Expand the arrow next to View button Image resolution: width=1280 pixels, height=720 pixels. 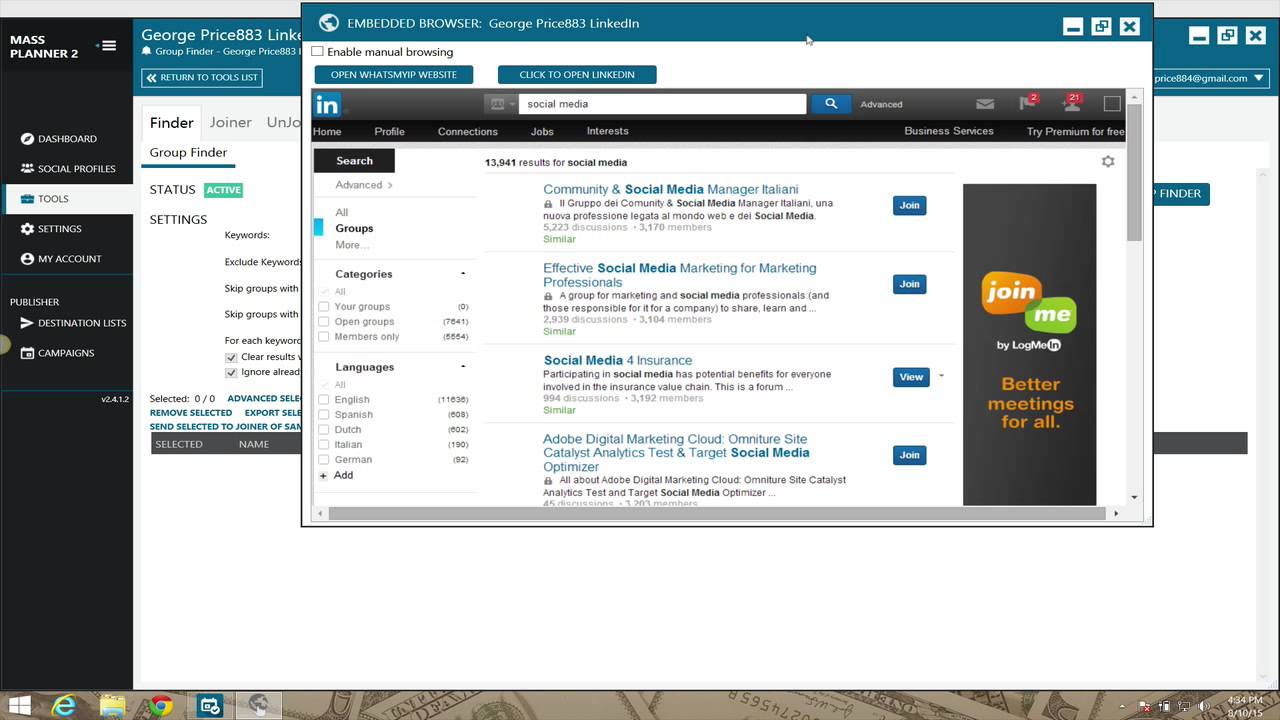pyautogui.click(x=941, y=377)
